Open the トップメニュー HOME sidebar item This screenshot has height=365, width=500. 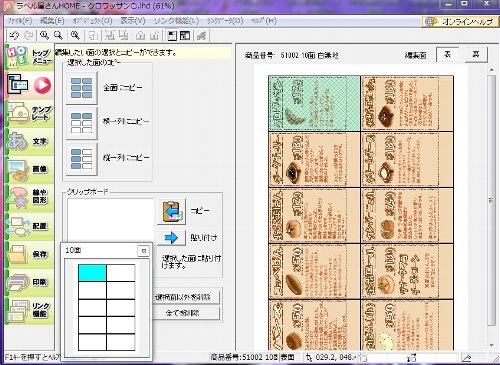(x=29, y=57)
